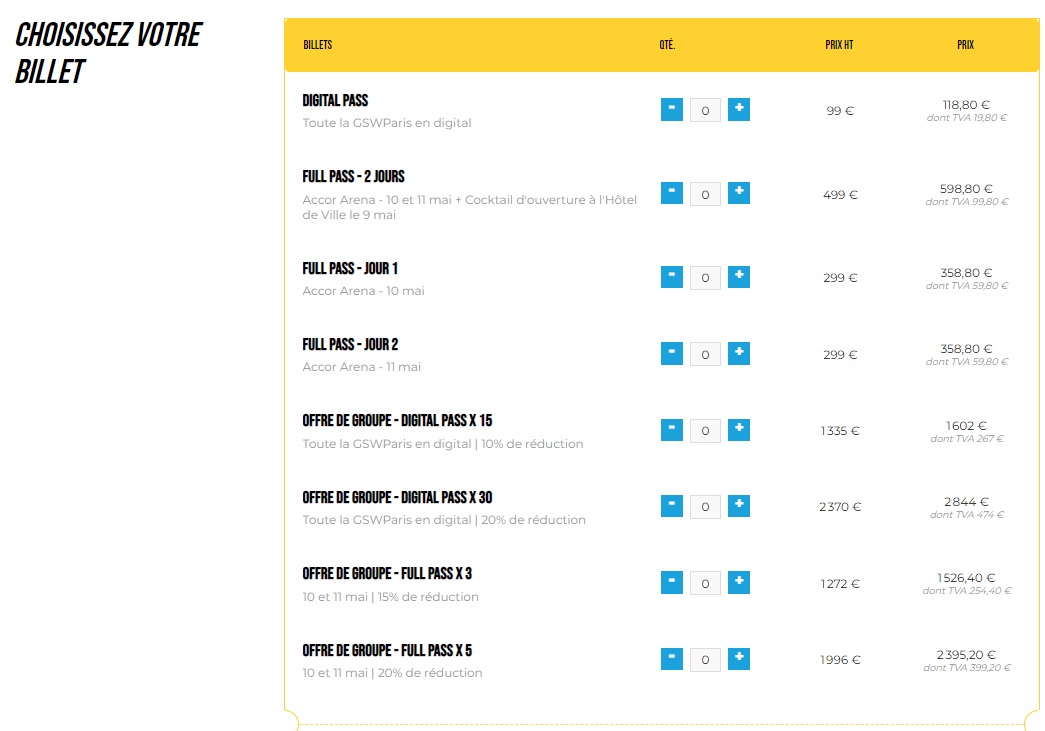
Task: Select quantity box for Full Pass x 5 offer
Action: [705, 660]
